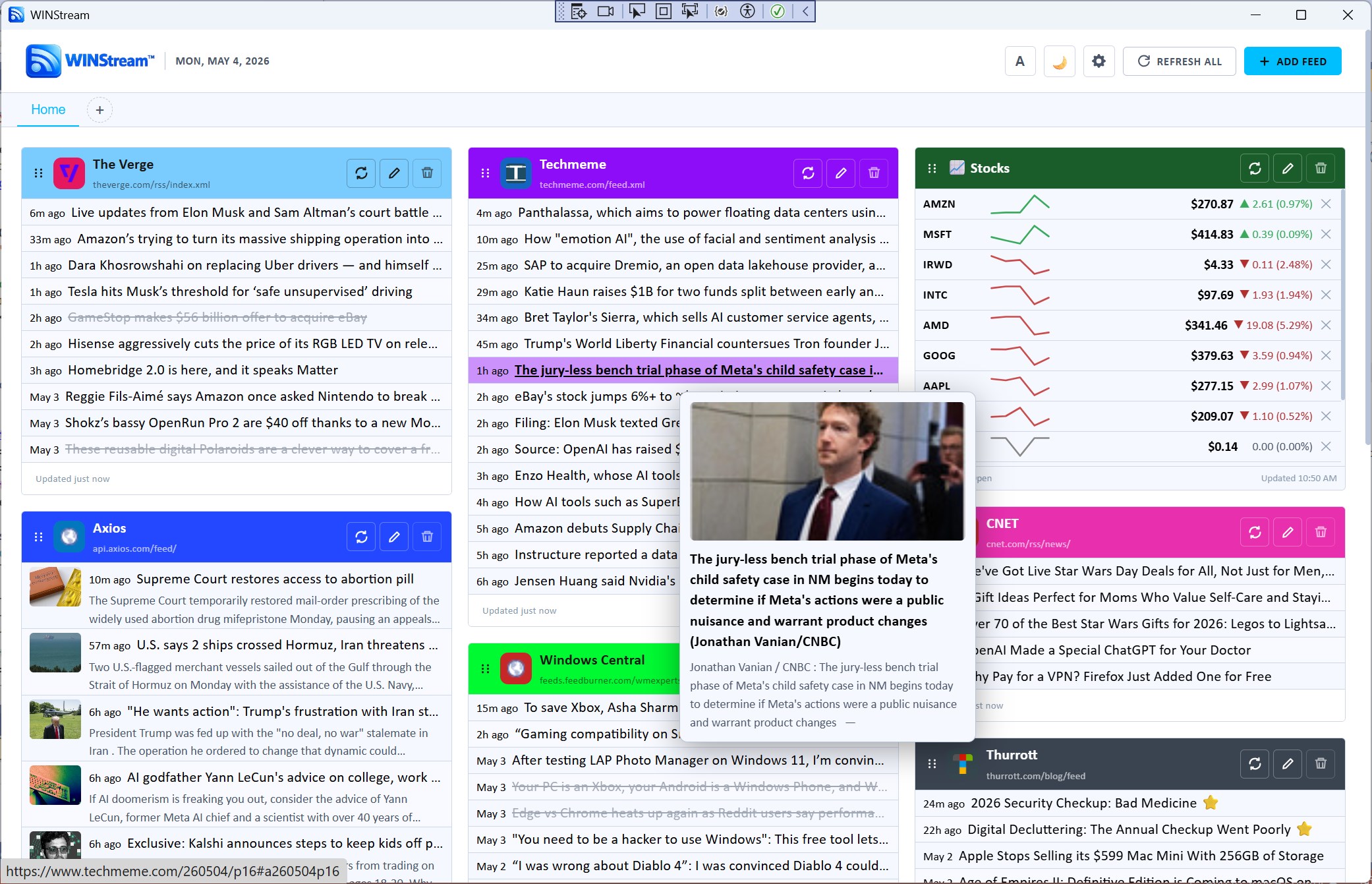Remove the AMD ticker
Image resolution: width=1372 pixels, height=884 pixels.
[1327, 325]
